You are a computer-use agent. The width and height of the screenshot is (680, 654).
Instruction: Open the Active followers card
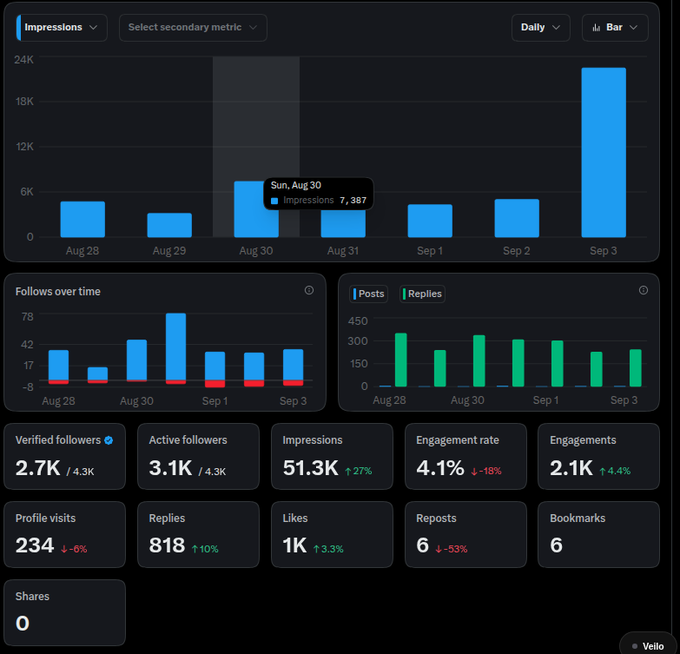click(x=198, y=456)
